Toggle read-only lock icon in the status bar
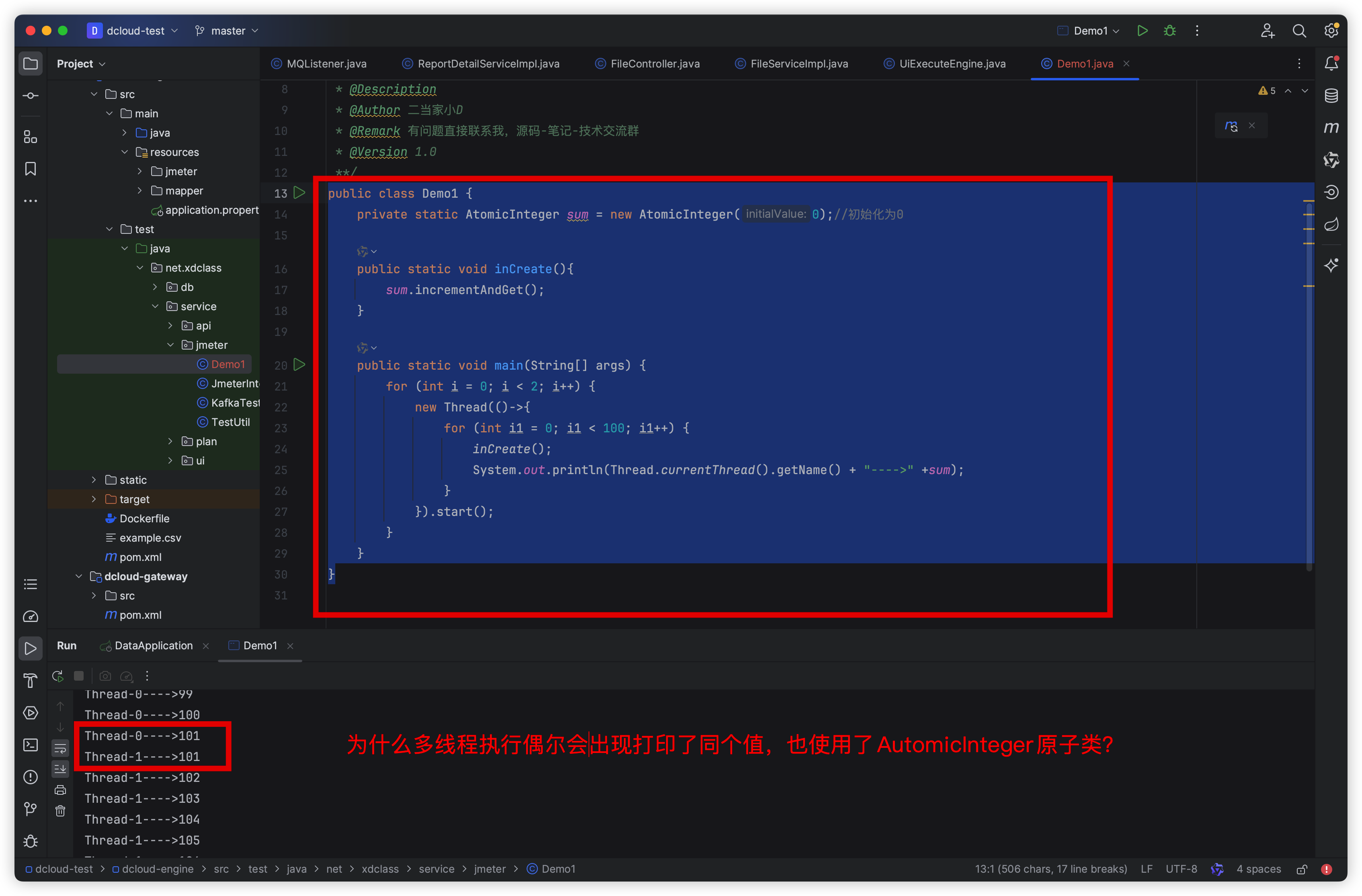1362x896 pixels. (1301, 869)
